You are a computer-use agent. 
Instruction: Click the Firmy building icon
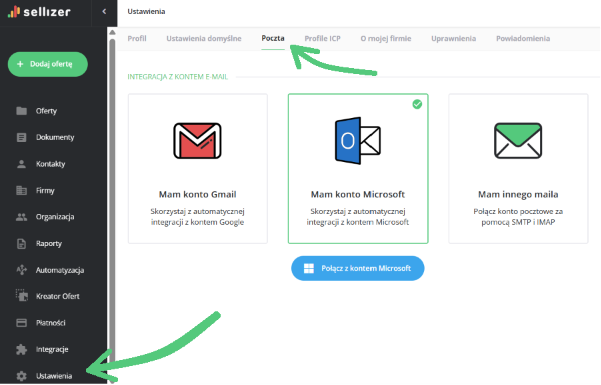click(x=21, y=190)
